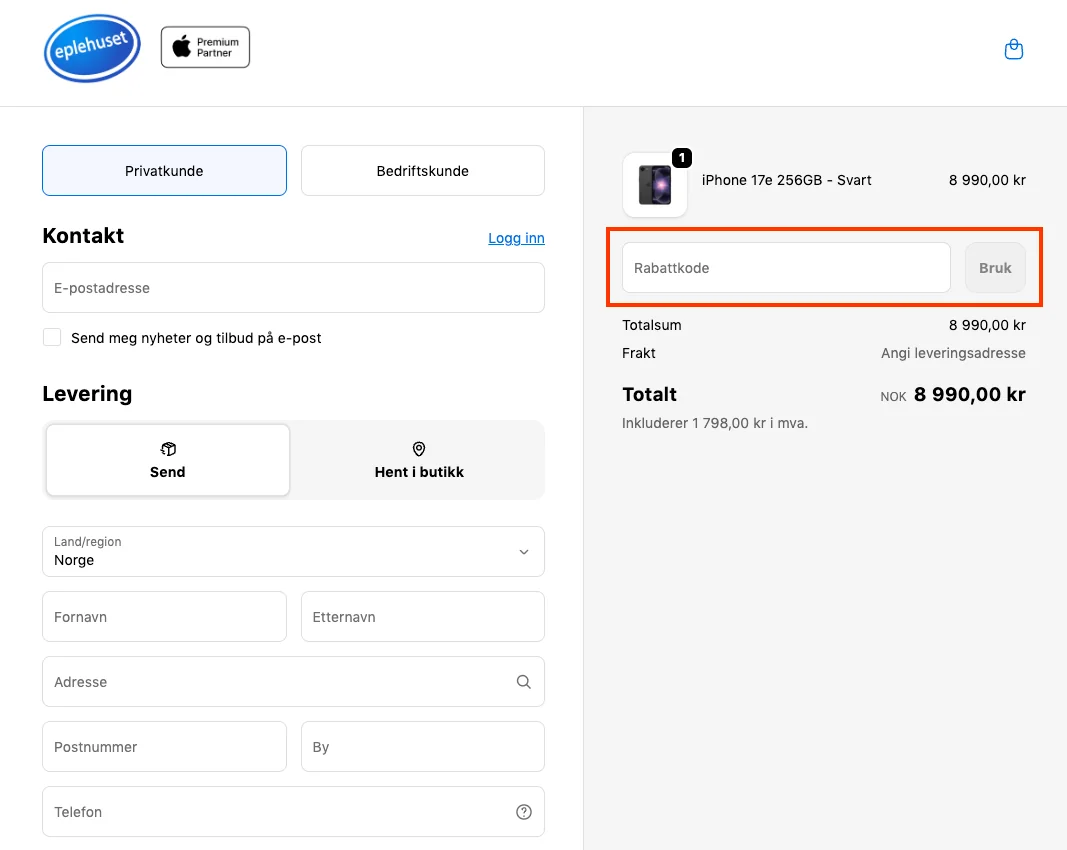Click the Apple Premium Partner badge

[206, 48]
